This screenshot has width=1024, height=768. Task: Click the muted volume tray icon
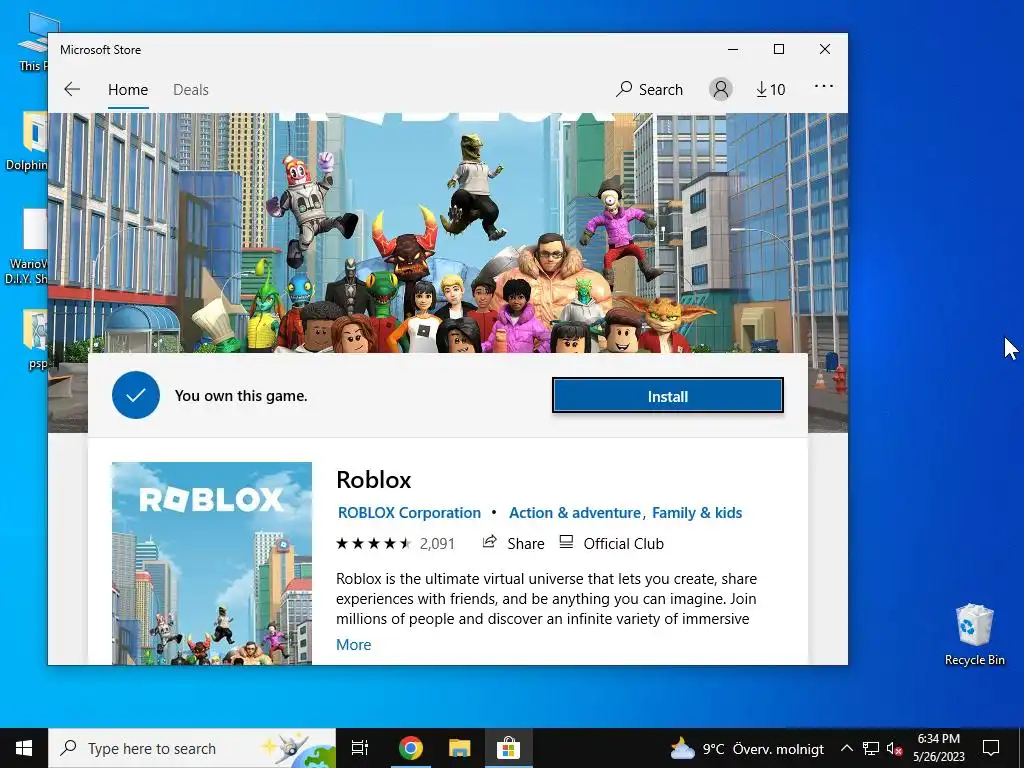pyautogui.click(x=894, y=748)
